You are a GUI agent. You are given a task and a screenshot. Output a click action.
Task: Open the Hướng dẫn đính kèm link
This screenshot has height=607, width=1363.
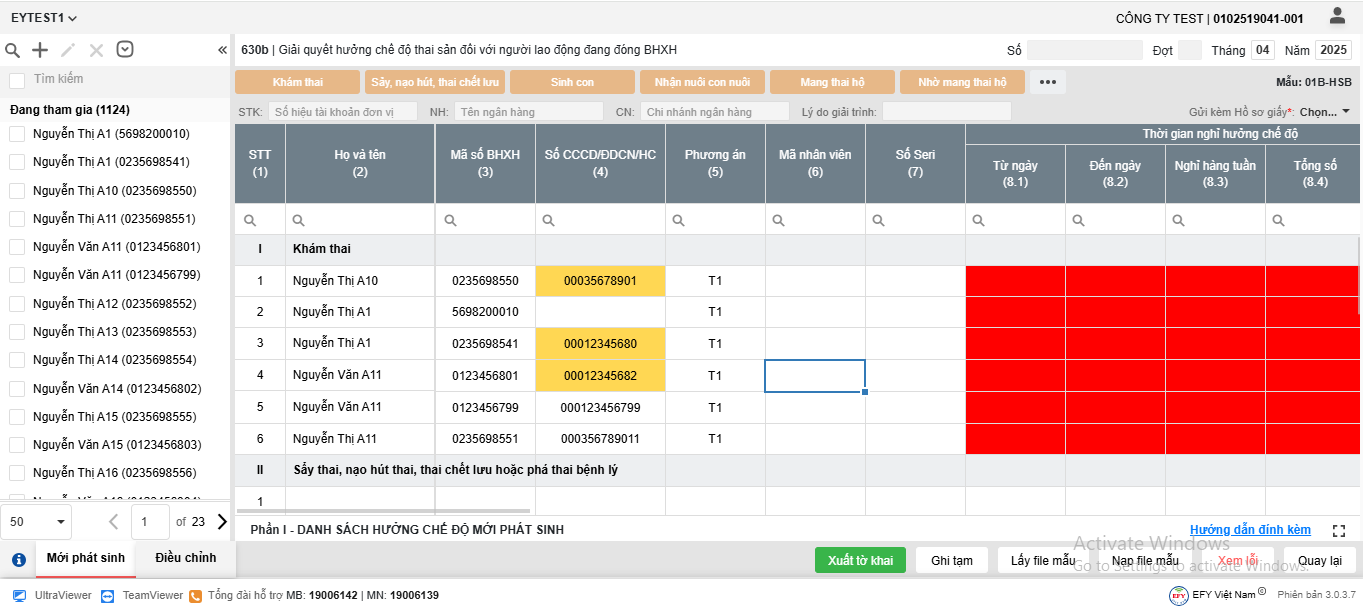click(x=1250, y=530)
